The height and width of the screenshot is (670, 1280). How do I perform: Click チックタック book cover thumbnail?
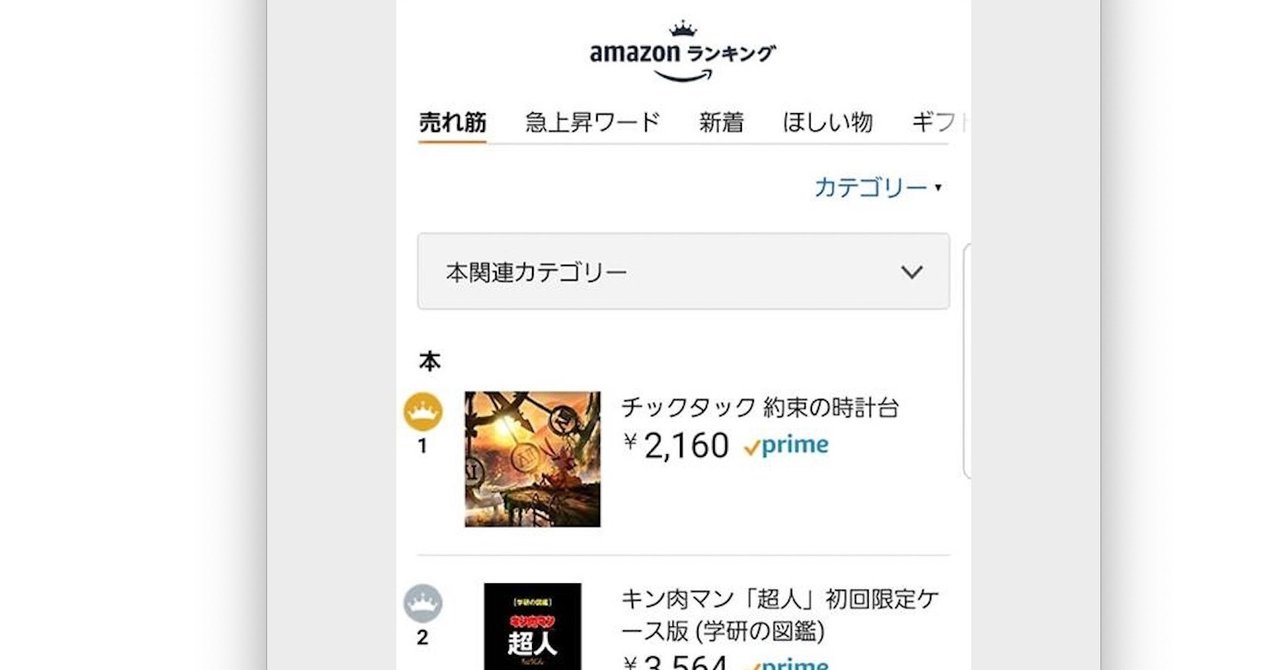532,459
